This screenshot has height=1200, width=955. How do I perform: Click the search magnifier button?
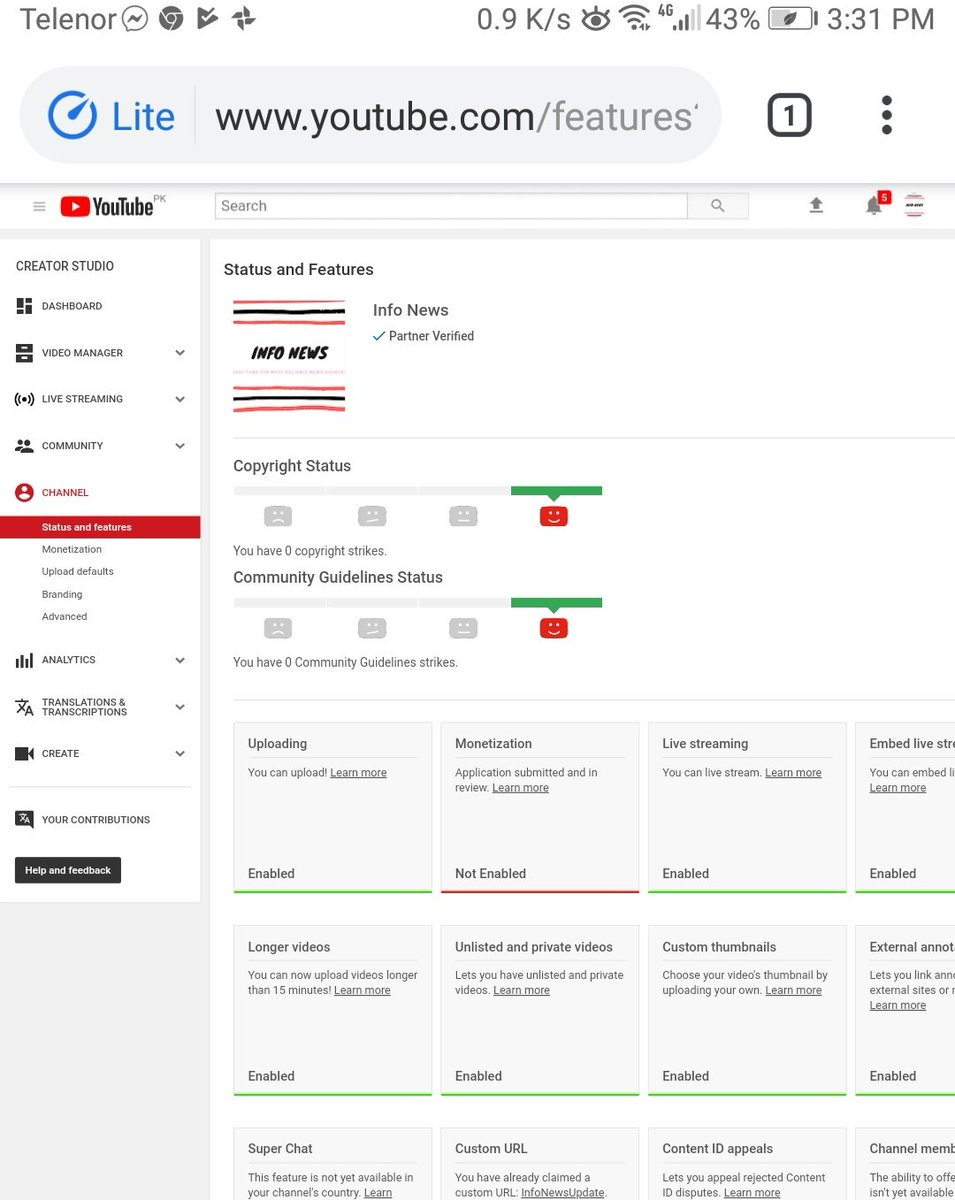tap(718, 206)
